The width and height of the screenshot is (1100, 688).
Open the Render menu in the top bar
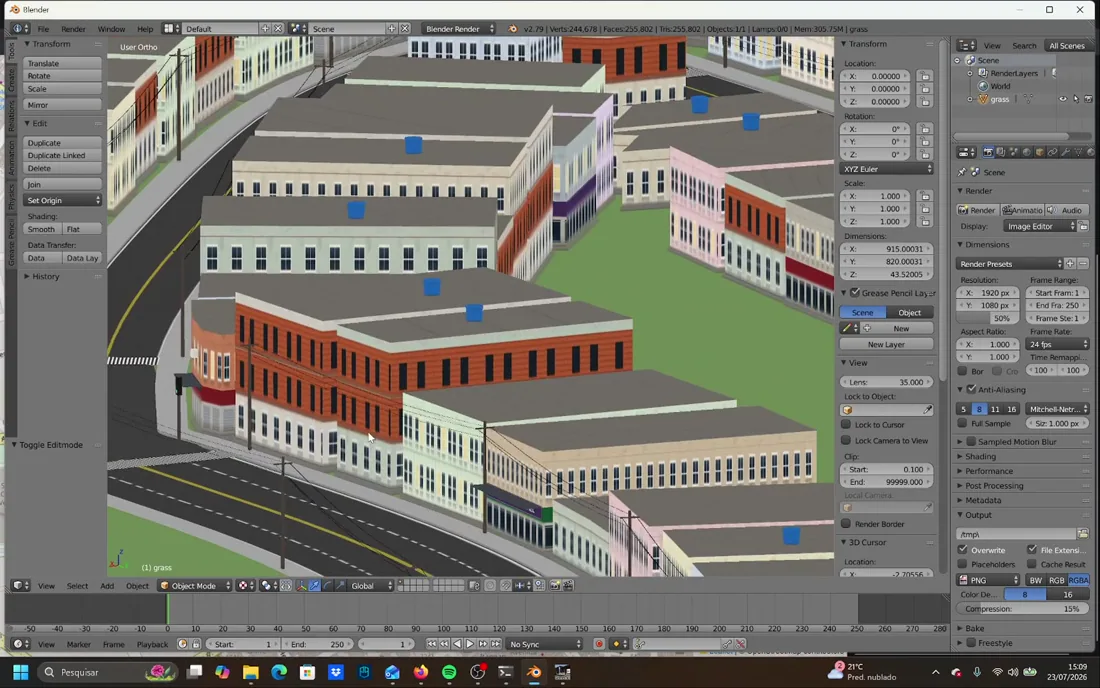coord(73,29)
